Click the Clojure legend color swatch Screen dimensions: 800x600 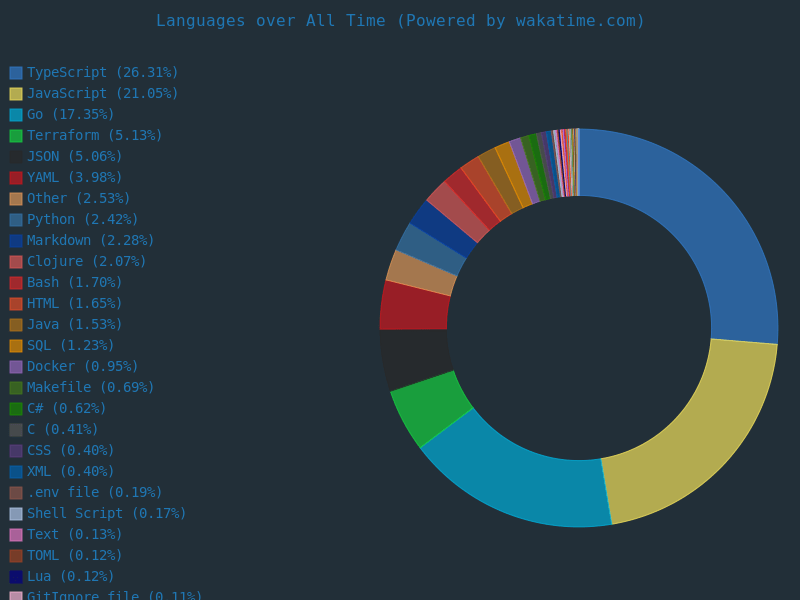[x=16, y=262]
